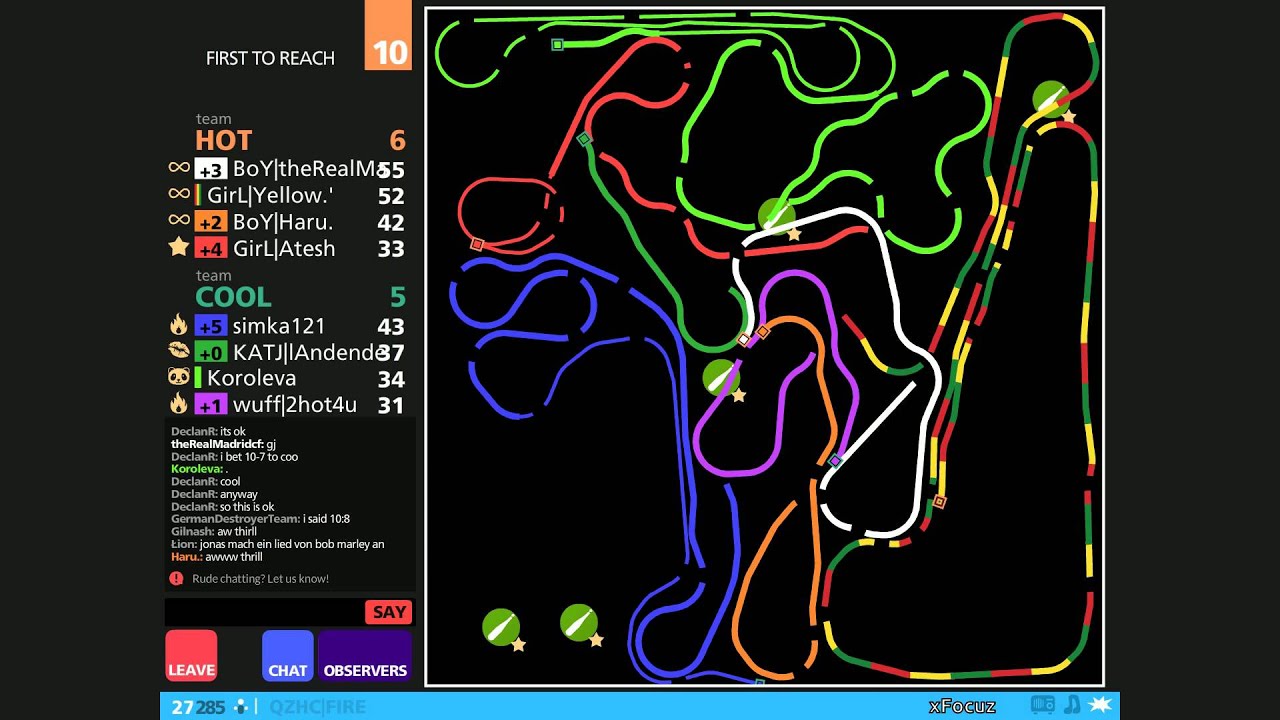Click Haru. 'awww thrill' chat message
1280x720 pixels.
tap(216, 557)
